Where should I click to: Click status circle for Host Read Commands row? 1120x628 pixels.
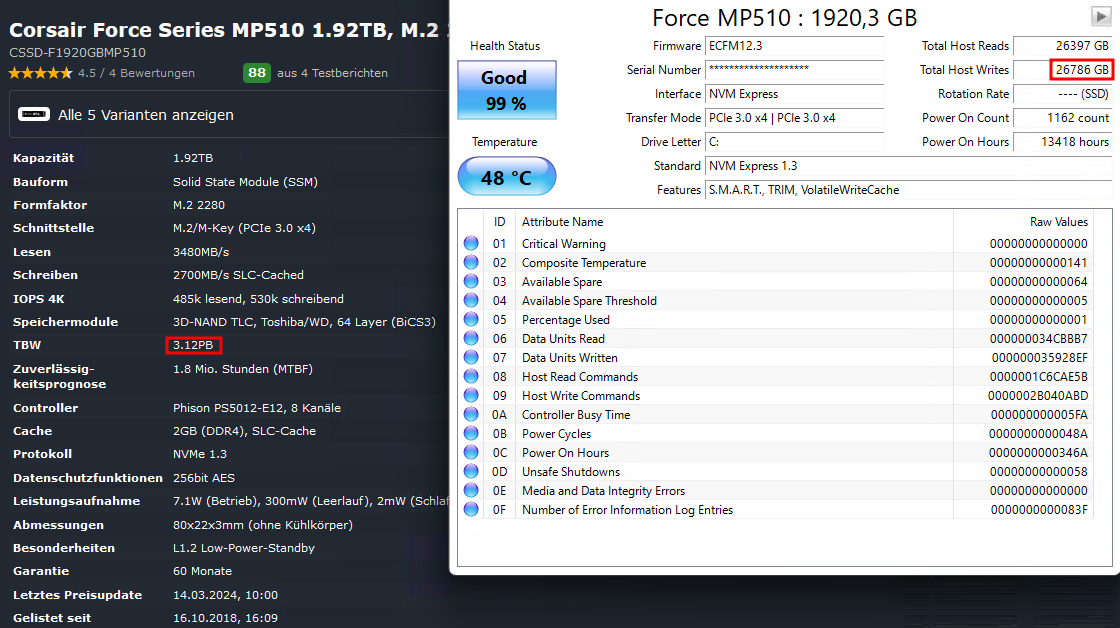pyautogui.click(x=471, y=376)
